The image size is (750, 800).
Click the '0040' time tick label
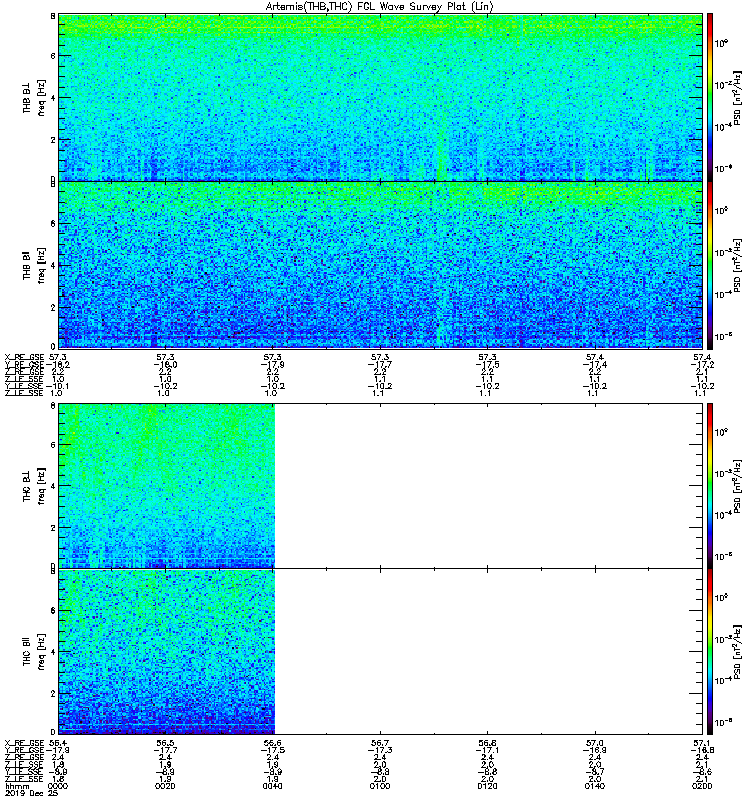(x=272, y=786)
